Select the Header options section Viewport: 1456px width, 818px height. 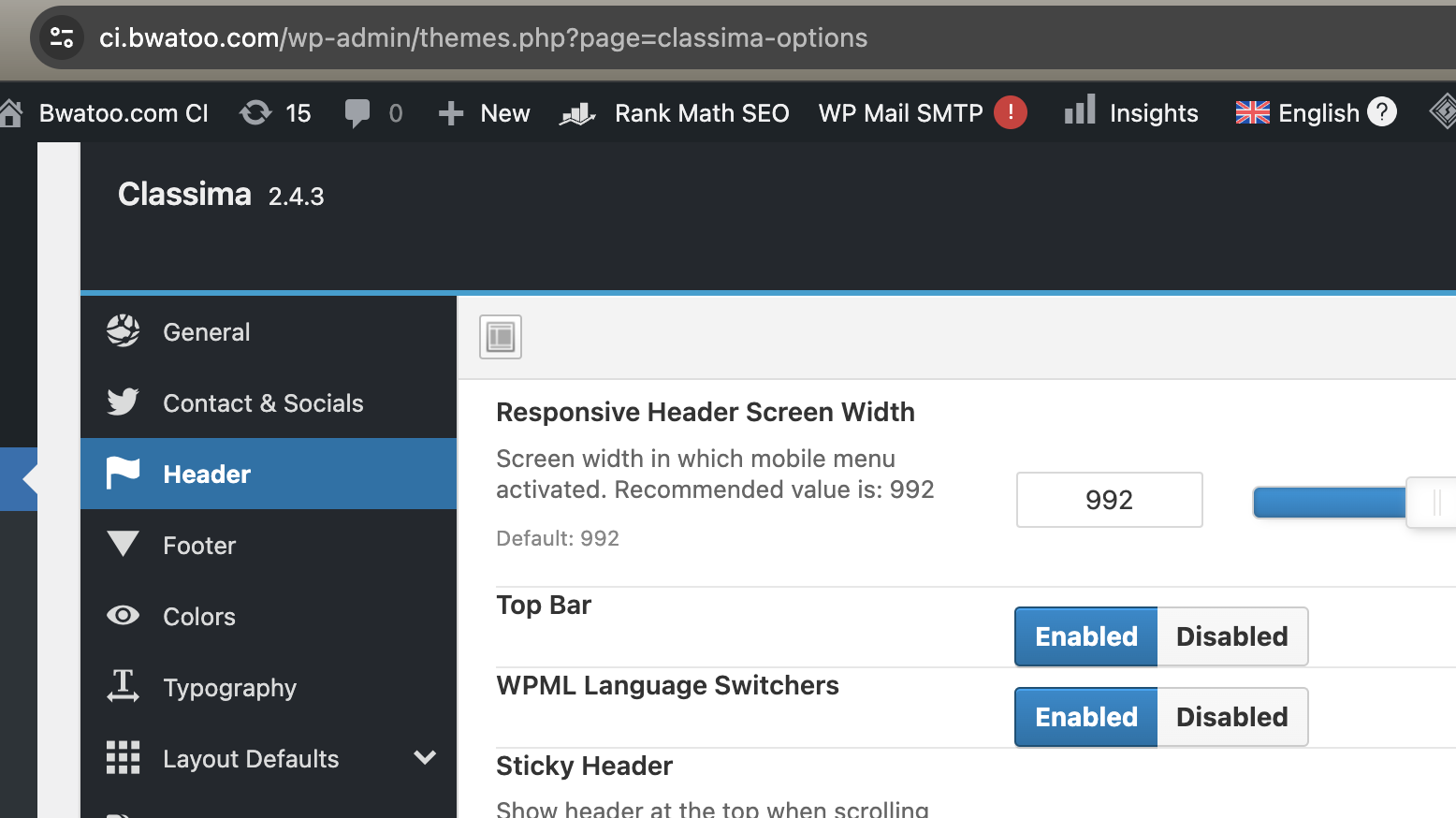click(269, 474)
